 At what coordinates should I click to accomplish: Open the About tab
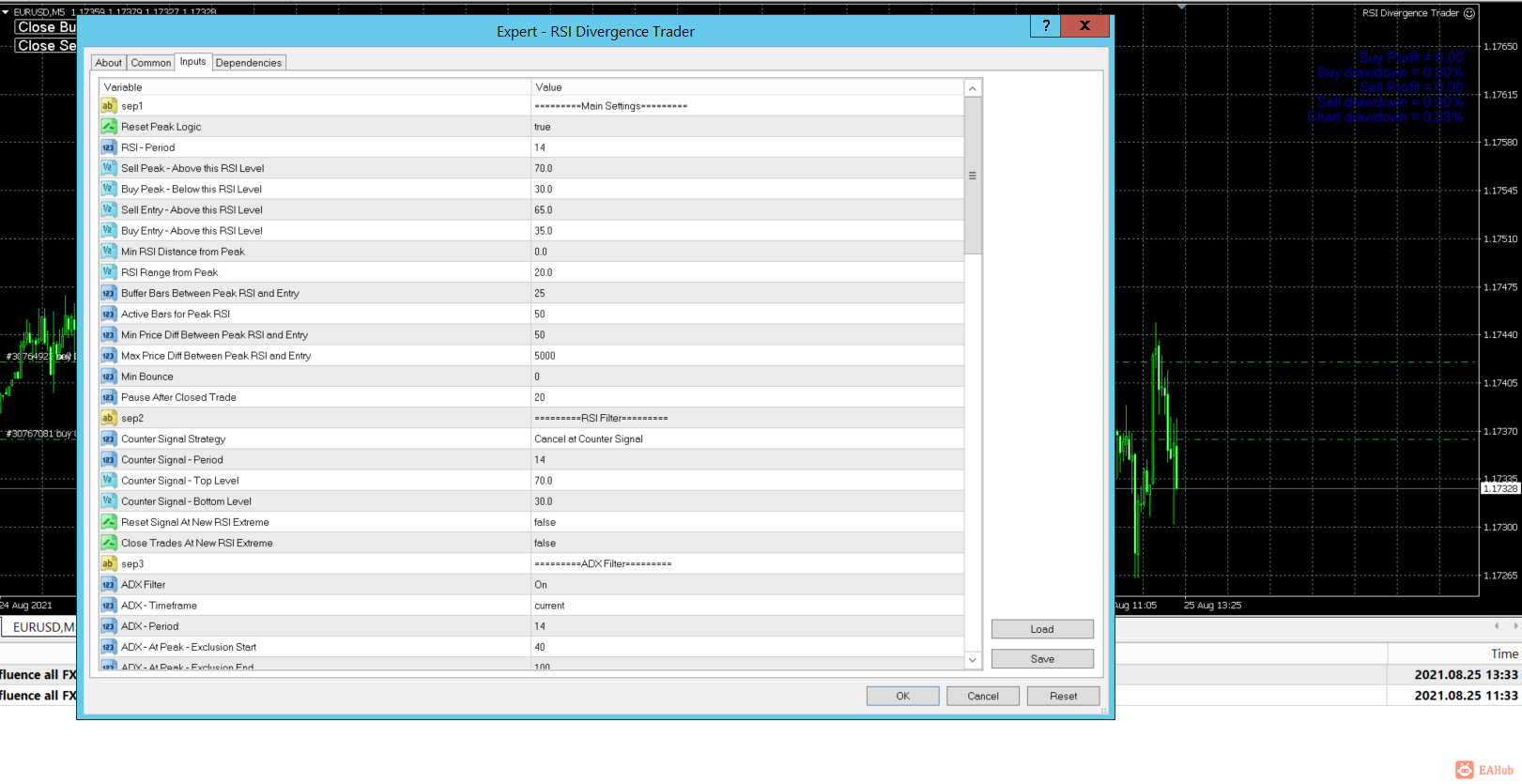coord(109,63)
